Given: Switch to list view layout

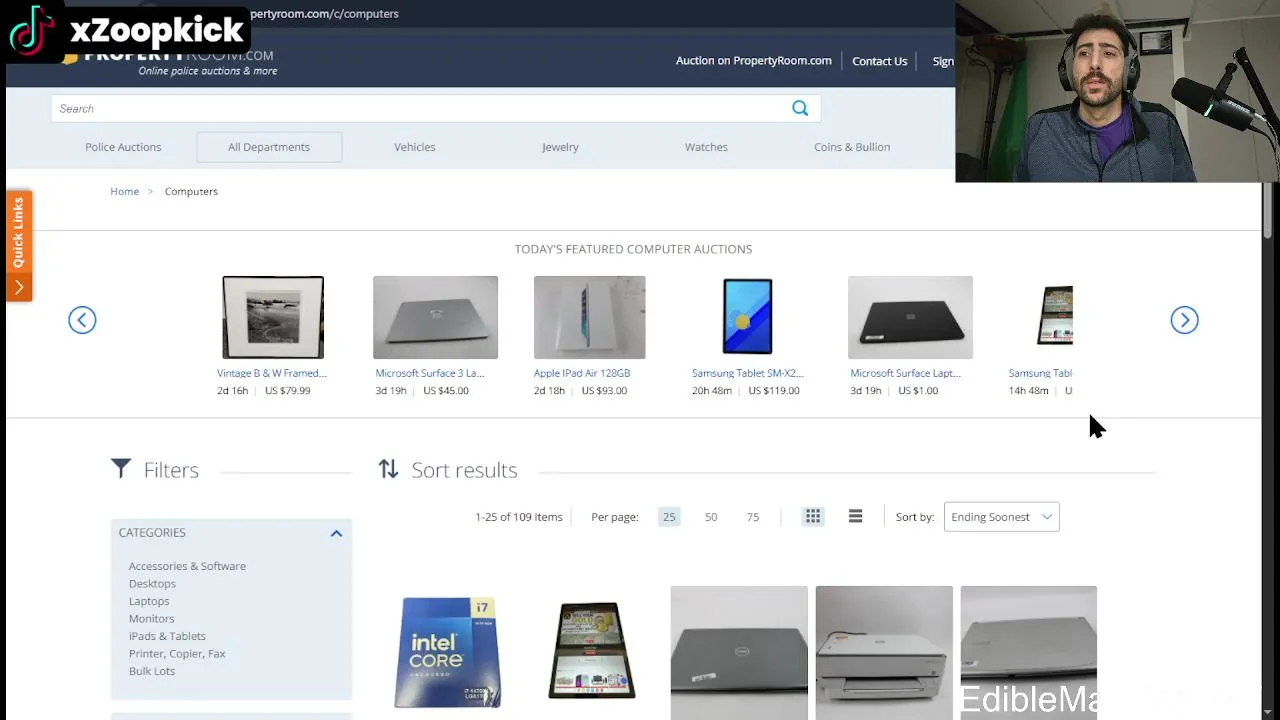Looking at the screenshot, I should [x=855, y=516].
